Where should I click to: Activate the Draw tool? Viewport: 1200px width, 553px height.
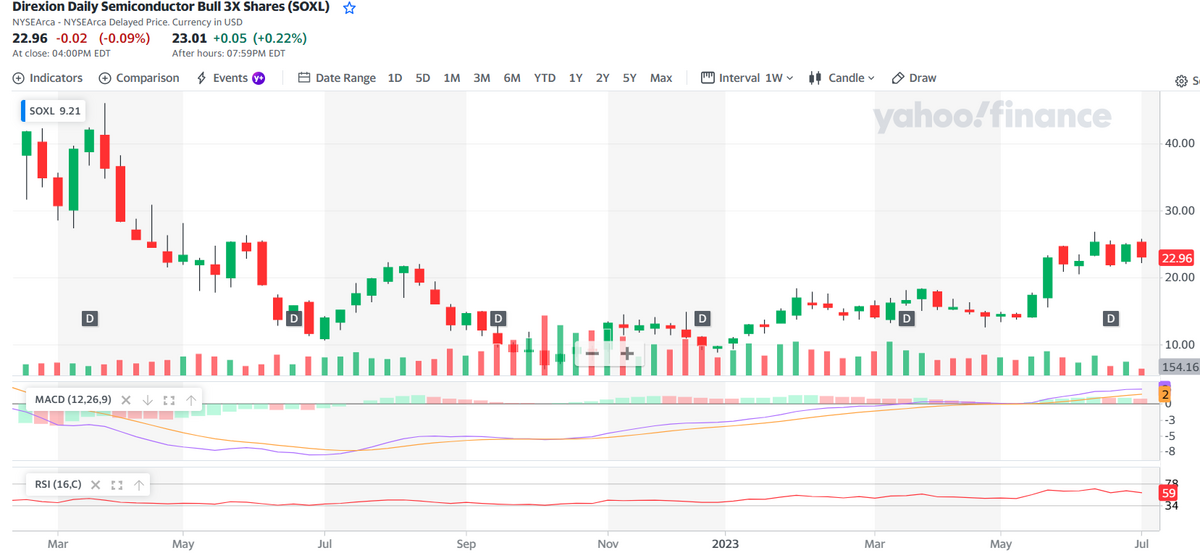[x=914, y=78]
